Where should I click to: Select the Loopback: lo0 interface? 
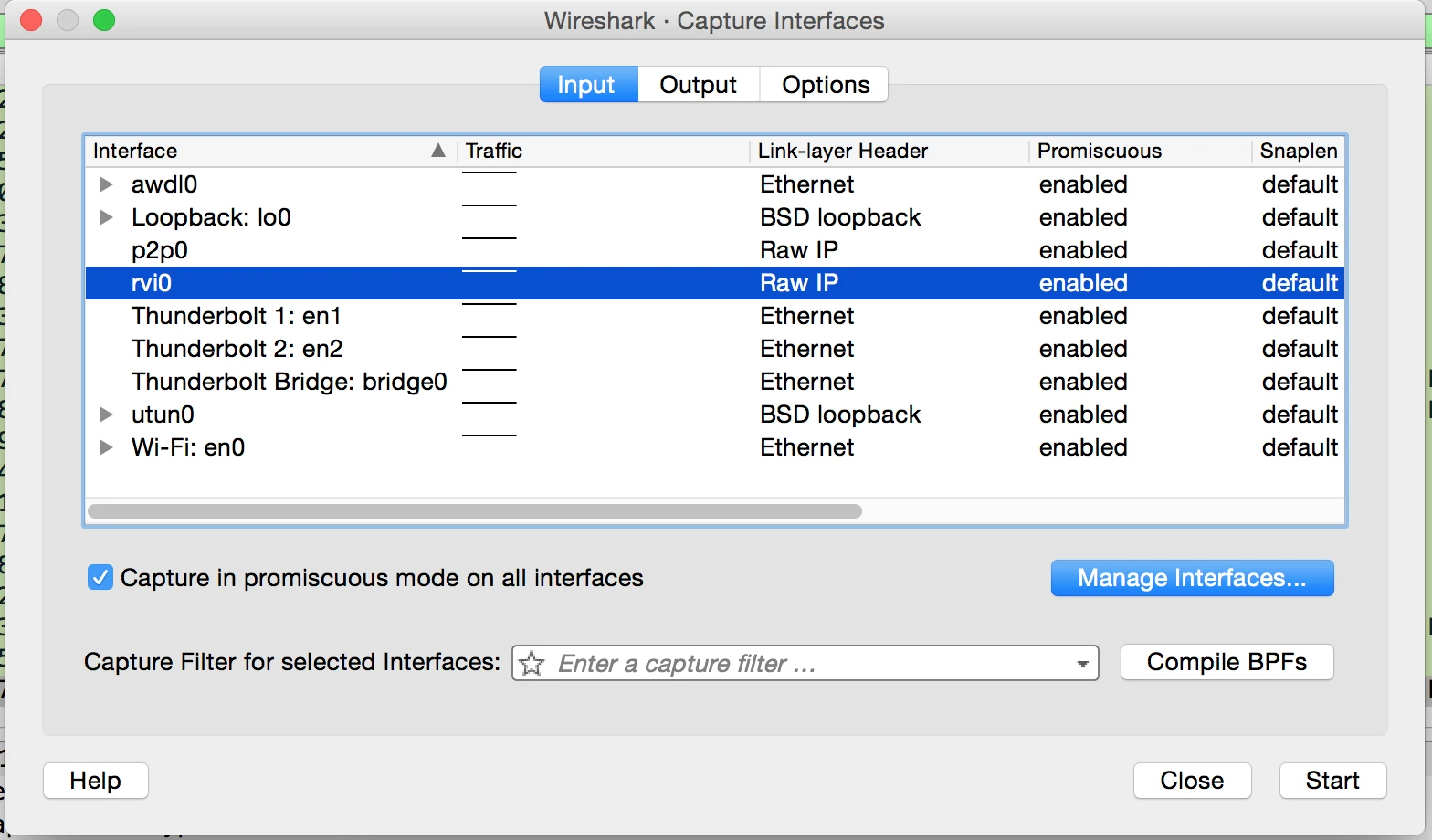[x=211, y=217]
